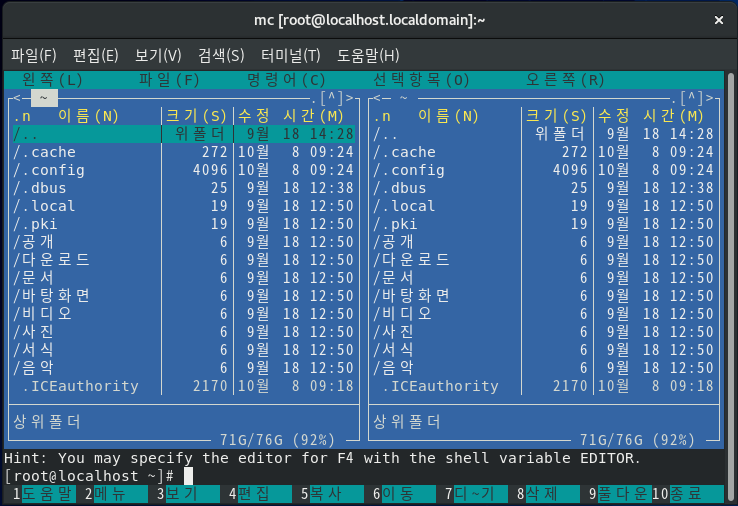Select /문서 folder in left panel

point(184,278)
